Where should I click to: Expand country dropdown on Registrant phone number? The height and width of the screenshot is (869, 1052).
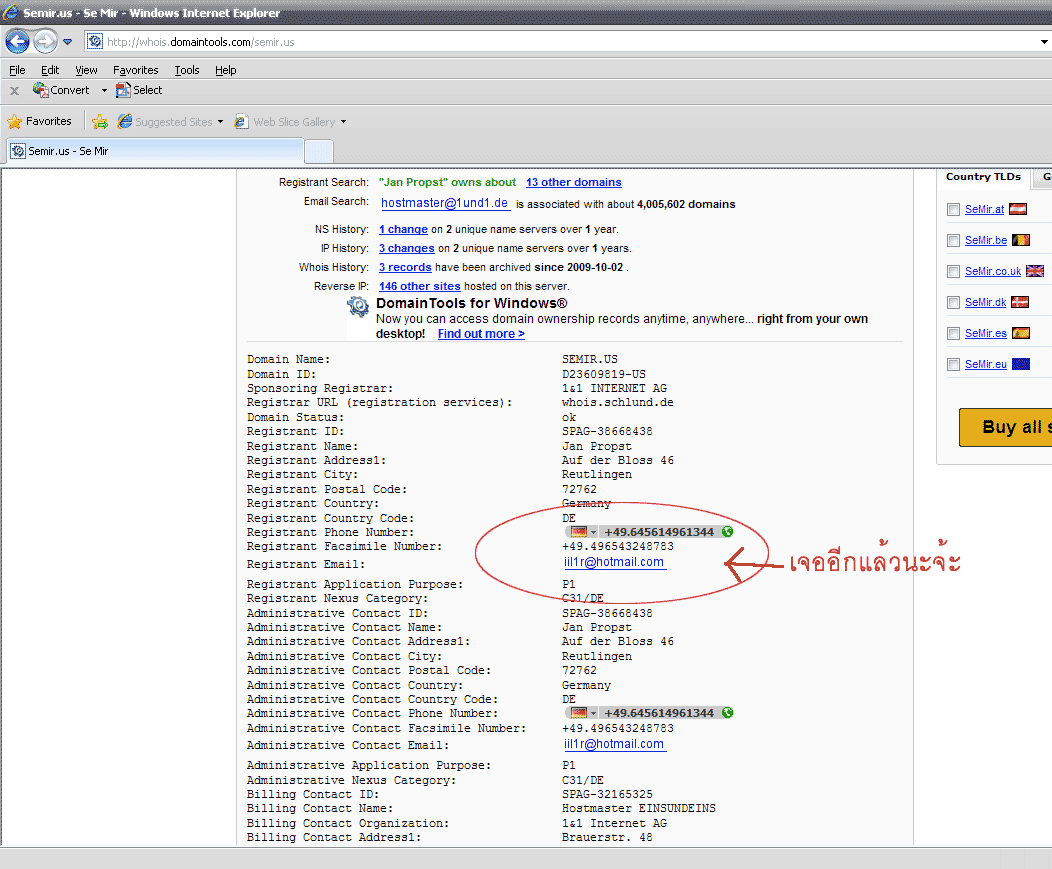[593, 532]
